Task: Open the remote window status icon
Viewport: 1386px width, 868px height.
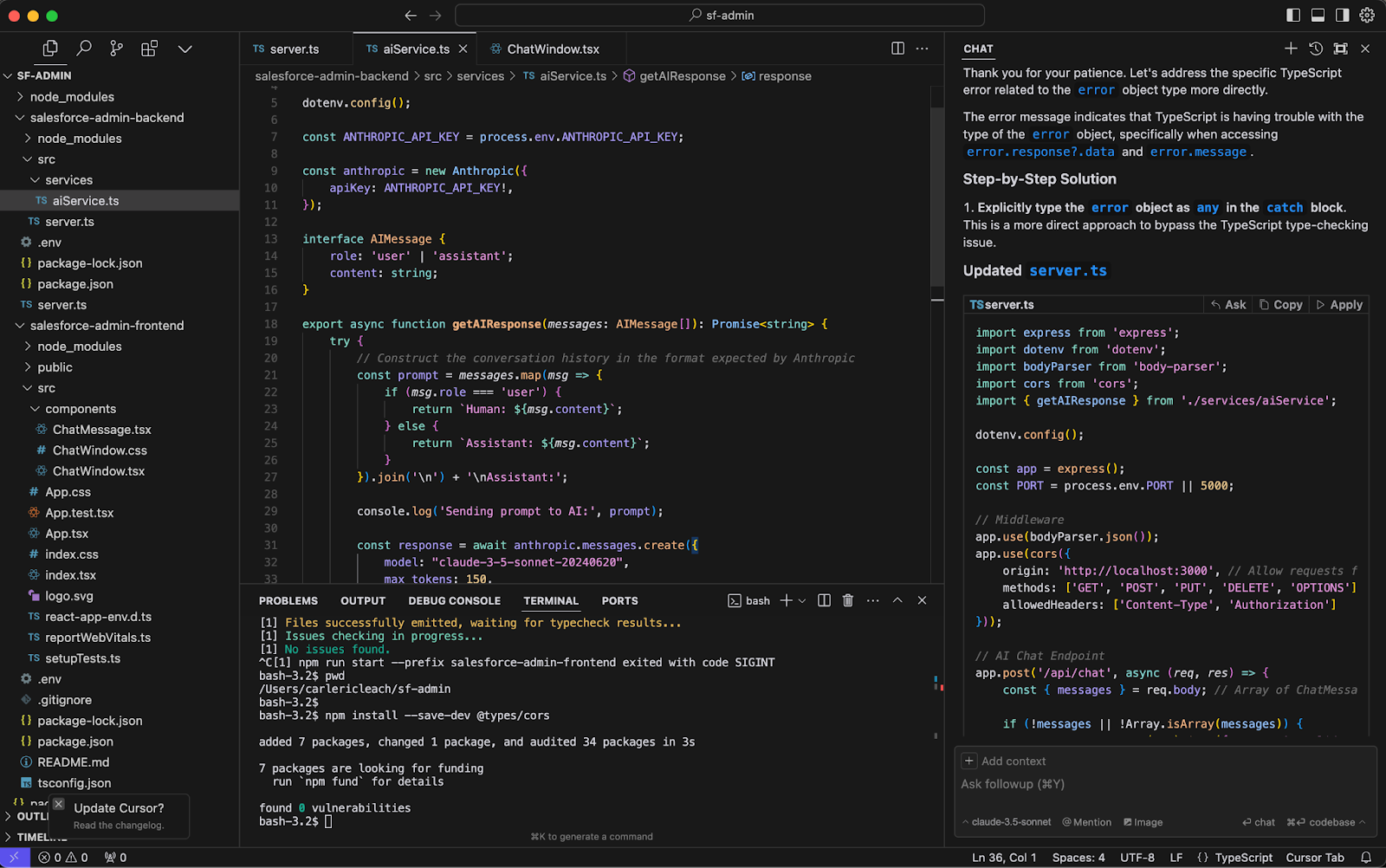Action: point(15,858)
